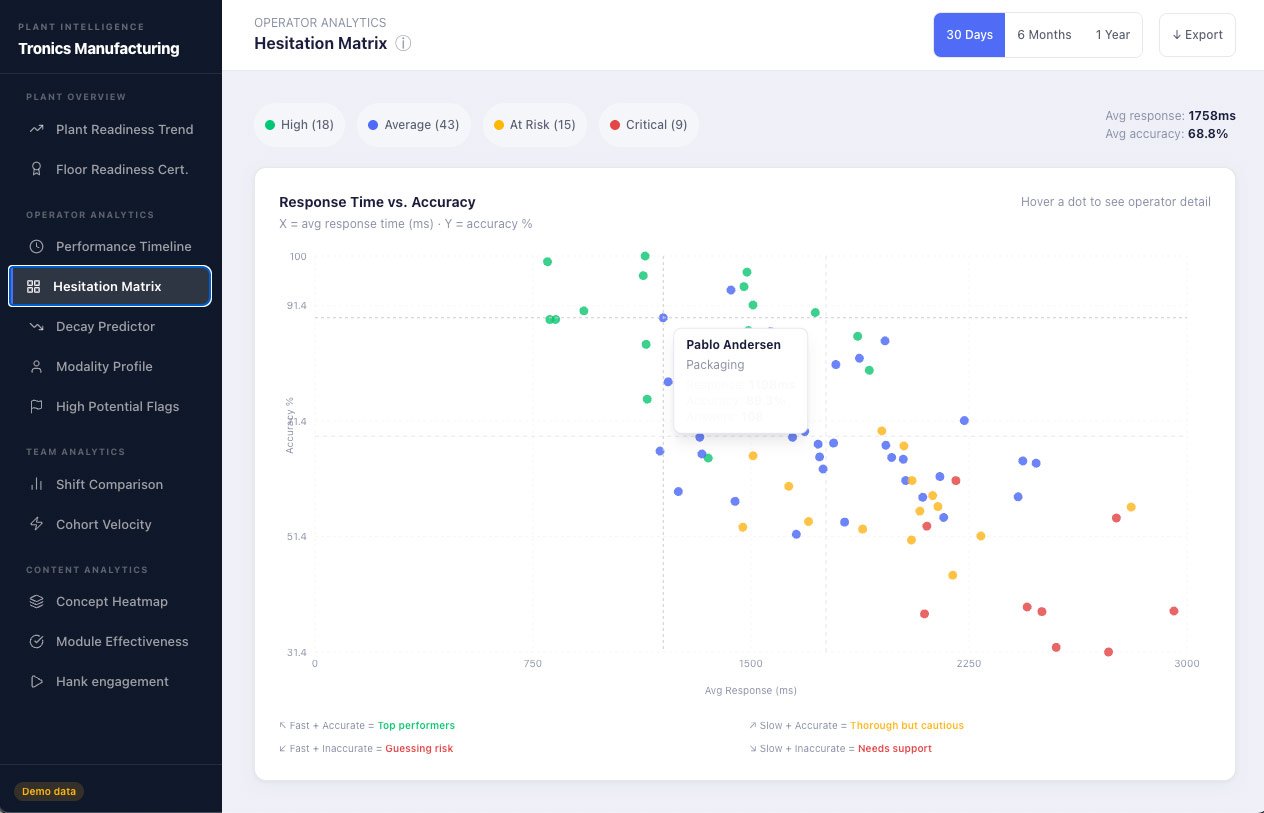Switch to the 6 Months view

click(x=1044, y=34)
